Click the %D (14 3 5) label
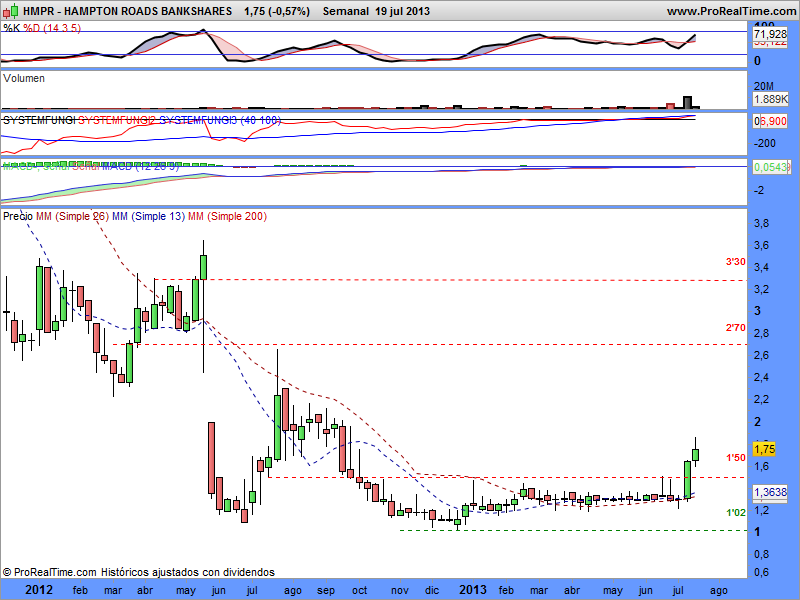 [x=52, y=28]
